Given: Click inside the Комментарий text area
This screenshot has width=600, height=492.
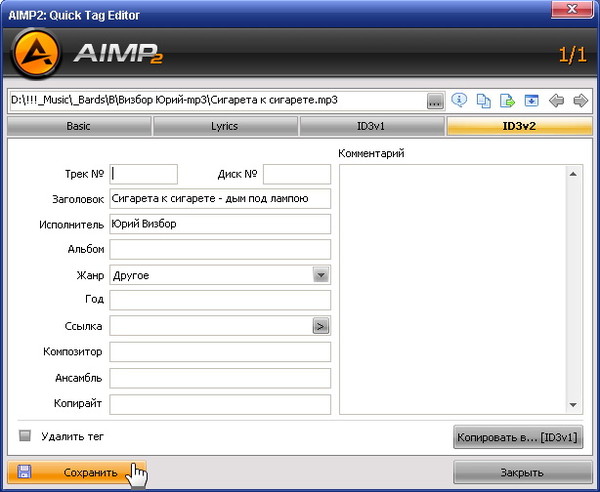Looking at the screenshot, I should coord(452,290).
